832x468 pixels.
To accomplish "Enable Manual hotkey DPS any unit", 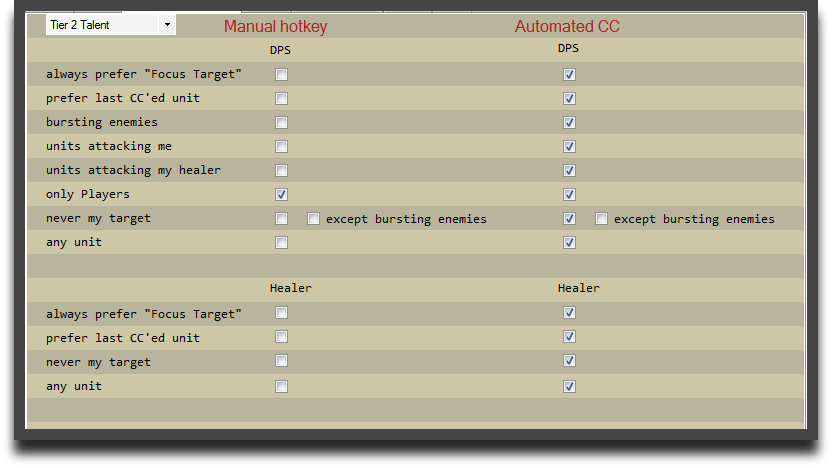I will click(282, 242).
